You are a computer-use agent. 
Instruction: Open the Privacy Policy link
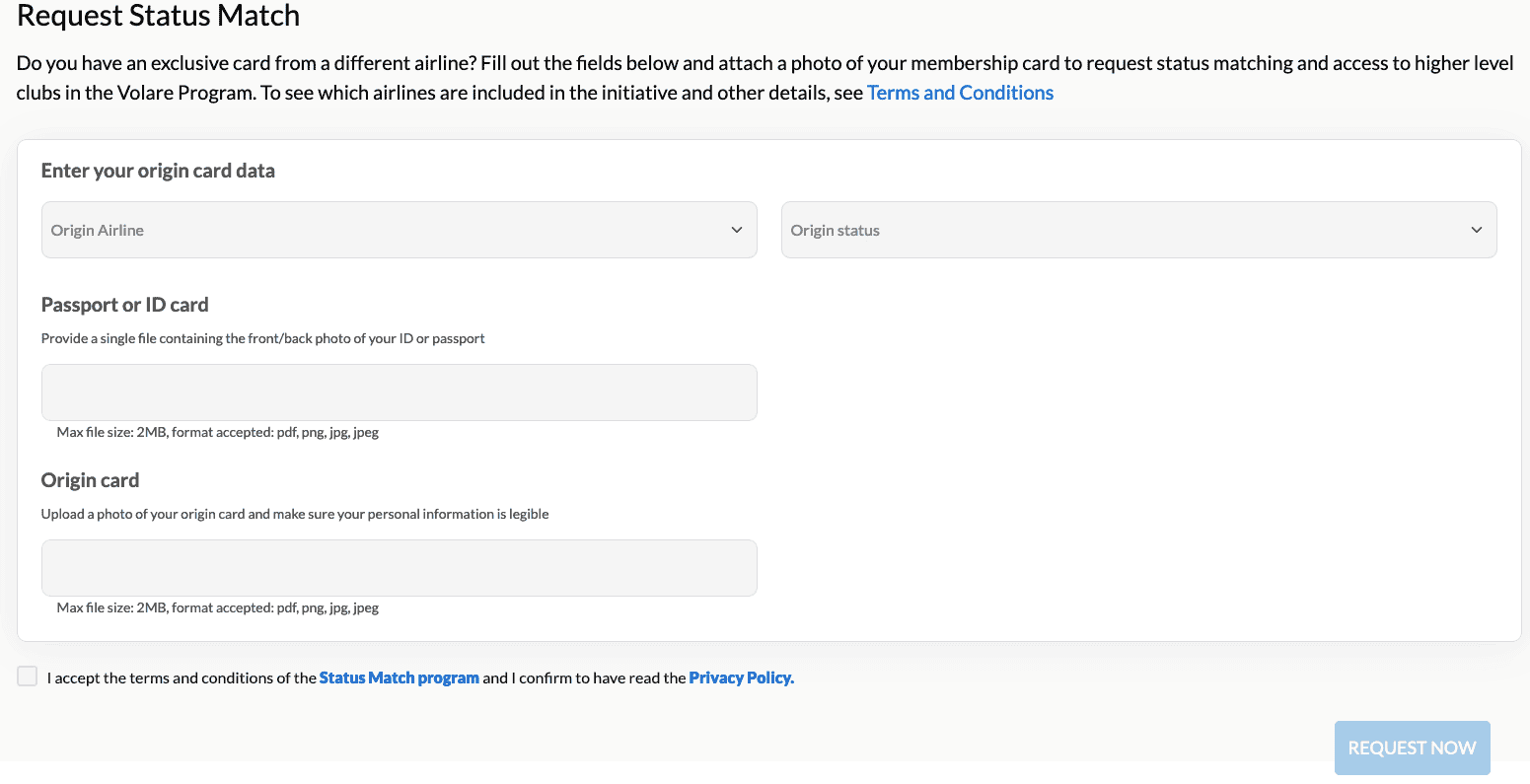pyautogui.click(x=741, y=678)
